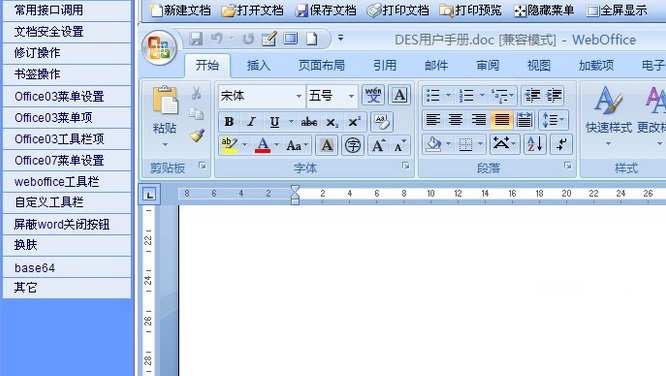Screen dimensions: 666x376
Task: Align text right
Action: pyautogui.click(x=478, y=120)
